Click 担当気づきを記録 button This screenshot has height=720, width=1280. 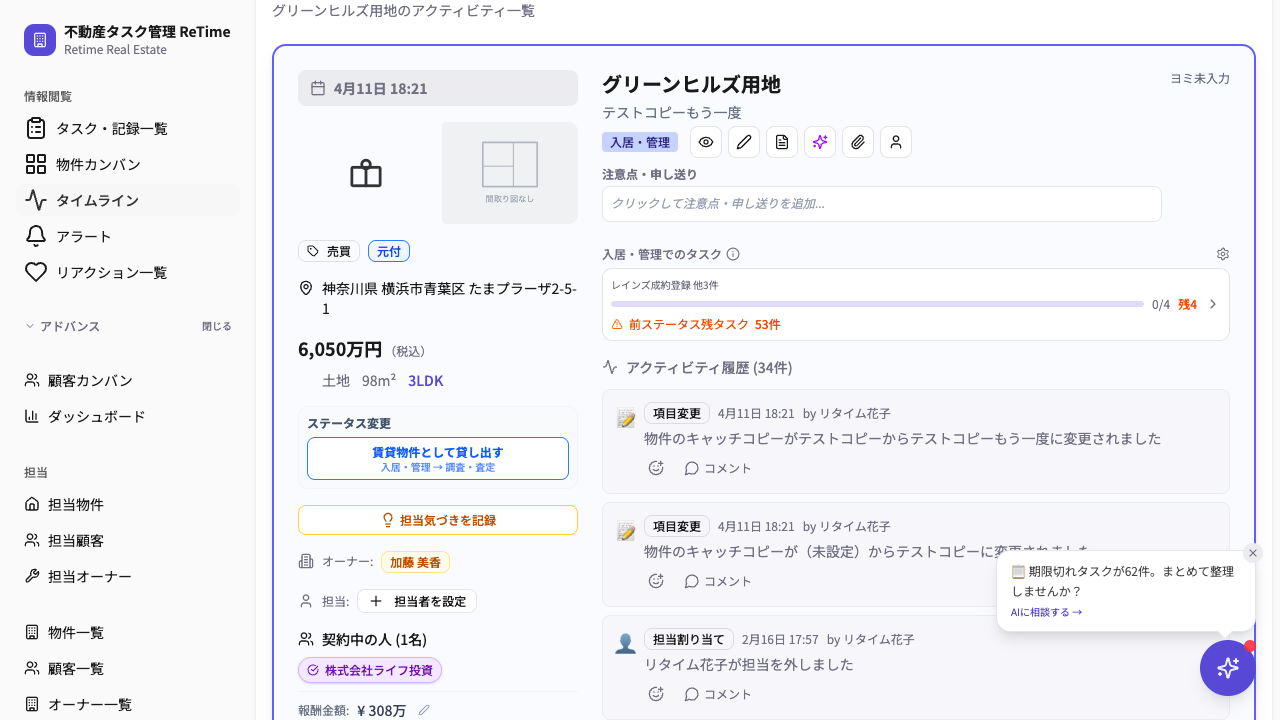point(438,520)
